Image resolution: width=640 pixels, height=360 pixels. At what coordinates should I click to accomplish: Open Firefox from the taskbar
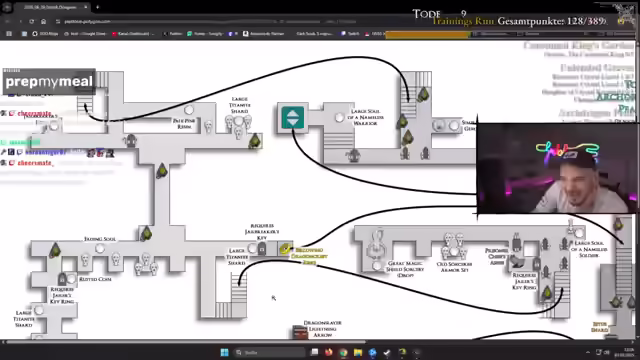(329, 352)
